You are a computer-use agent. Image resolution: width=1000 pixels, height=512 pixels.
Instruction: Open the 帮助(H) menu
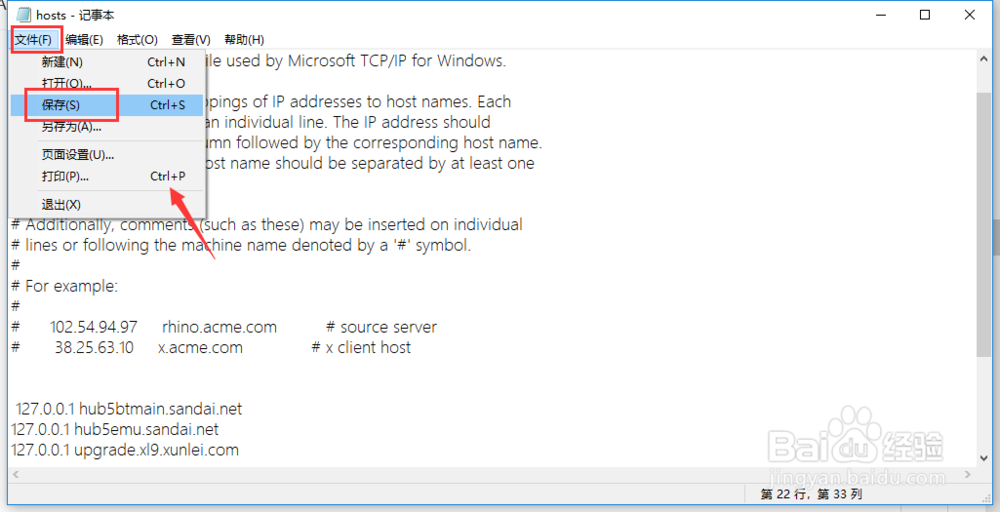[244, 40]
